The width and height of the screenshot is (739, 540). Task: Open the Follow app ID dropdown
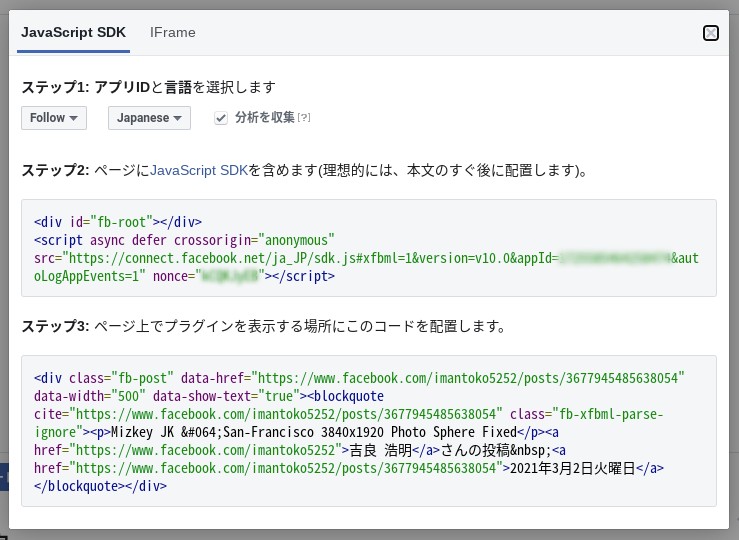pyautogui.click(x=54, y=118)
